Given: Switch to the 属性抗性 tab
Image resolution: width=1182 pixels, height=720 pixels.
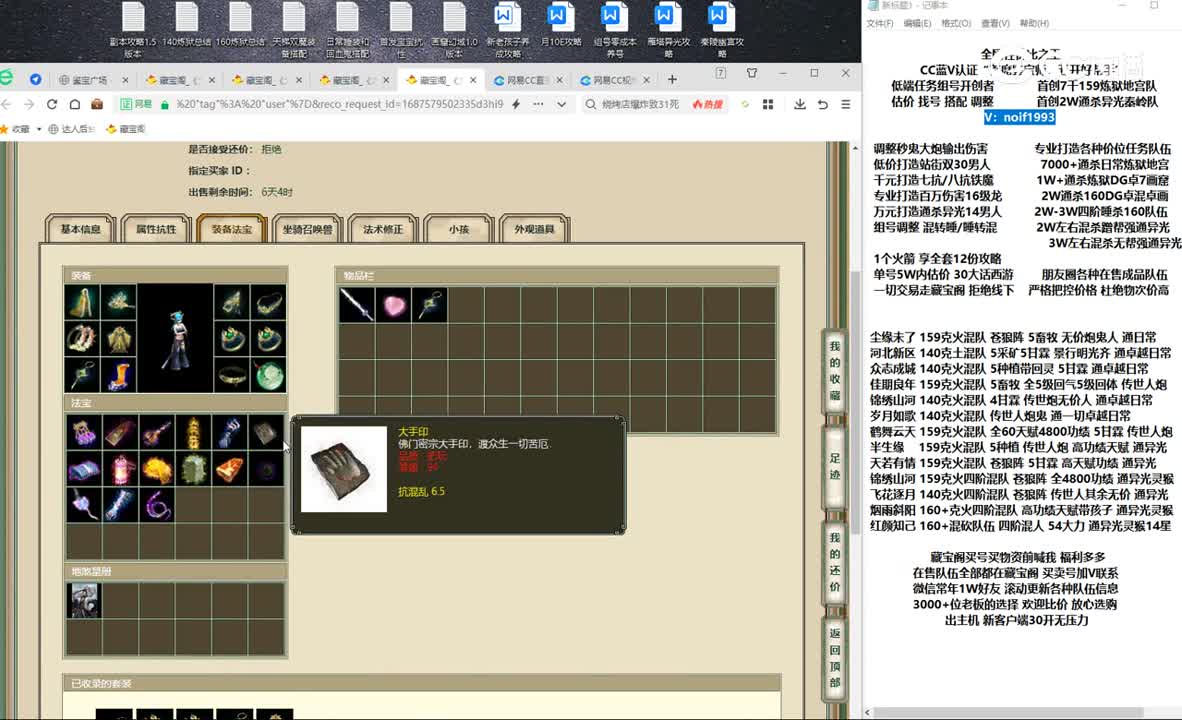Looking at the screenshot, I should [x=156, y=229].
